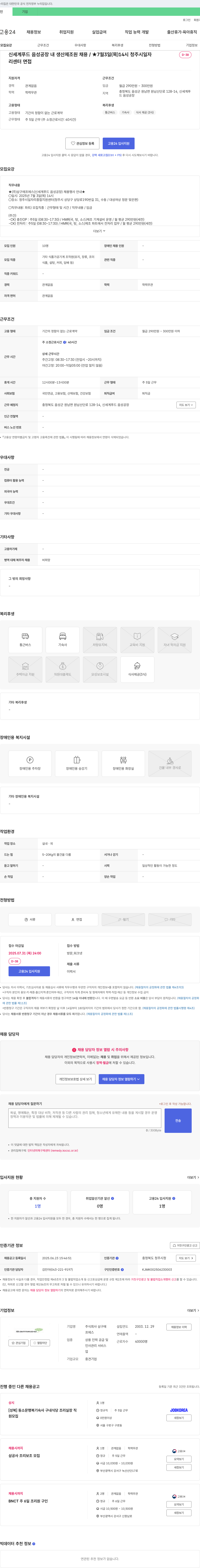This screenshot has height=1568, width=200.
Task: Click the 장애인용 화장실 facility icon
Action: tap(123, 763)
